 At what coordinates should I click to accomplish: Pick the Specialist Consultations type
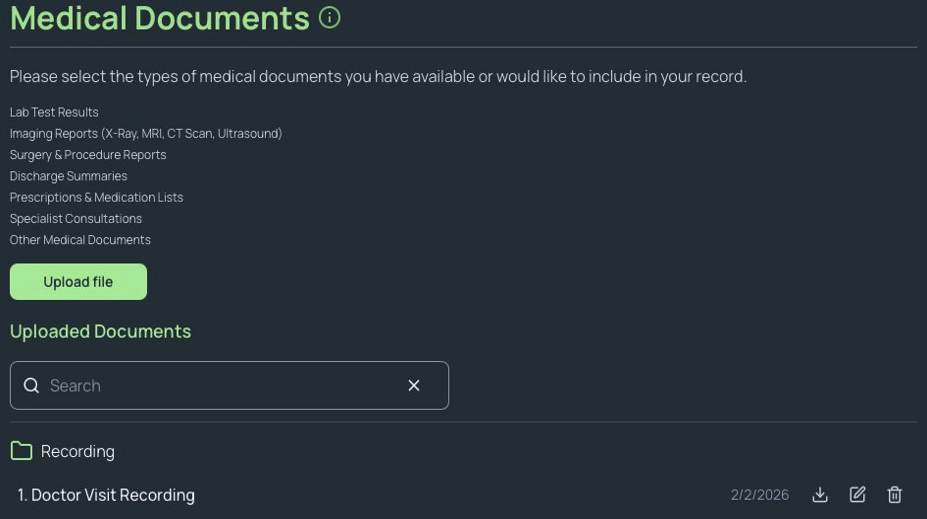(x=76, y=219)
